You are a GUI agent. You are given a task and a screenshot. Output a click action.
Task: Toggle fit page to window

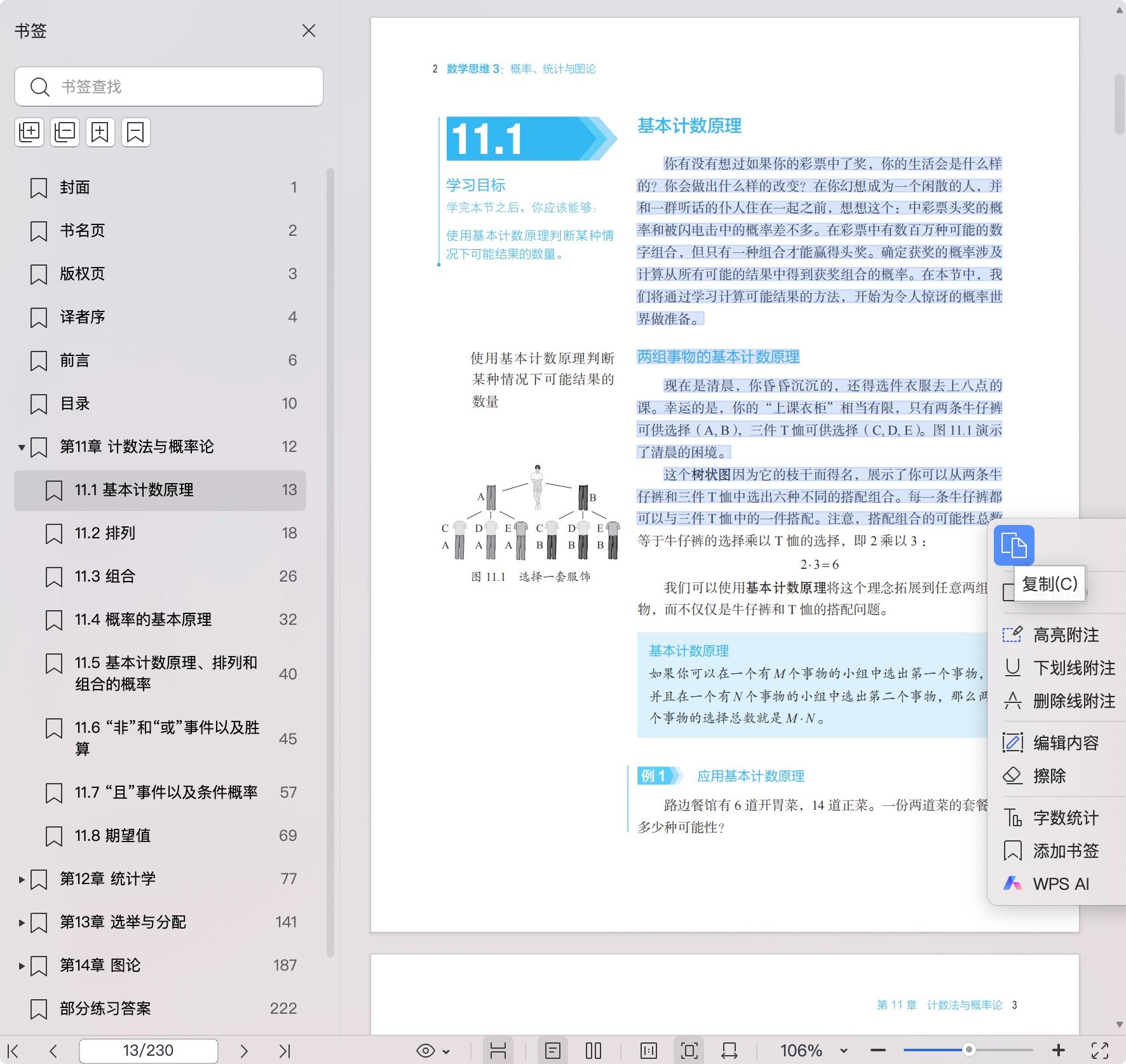689,1051
